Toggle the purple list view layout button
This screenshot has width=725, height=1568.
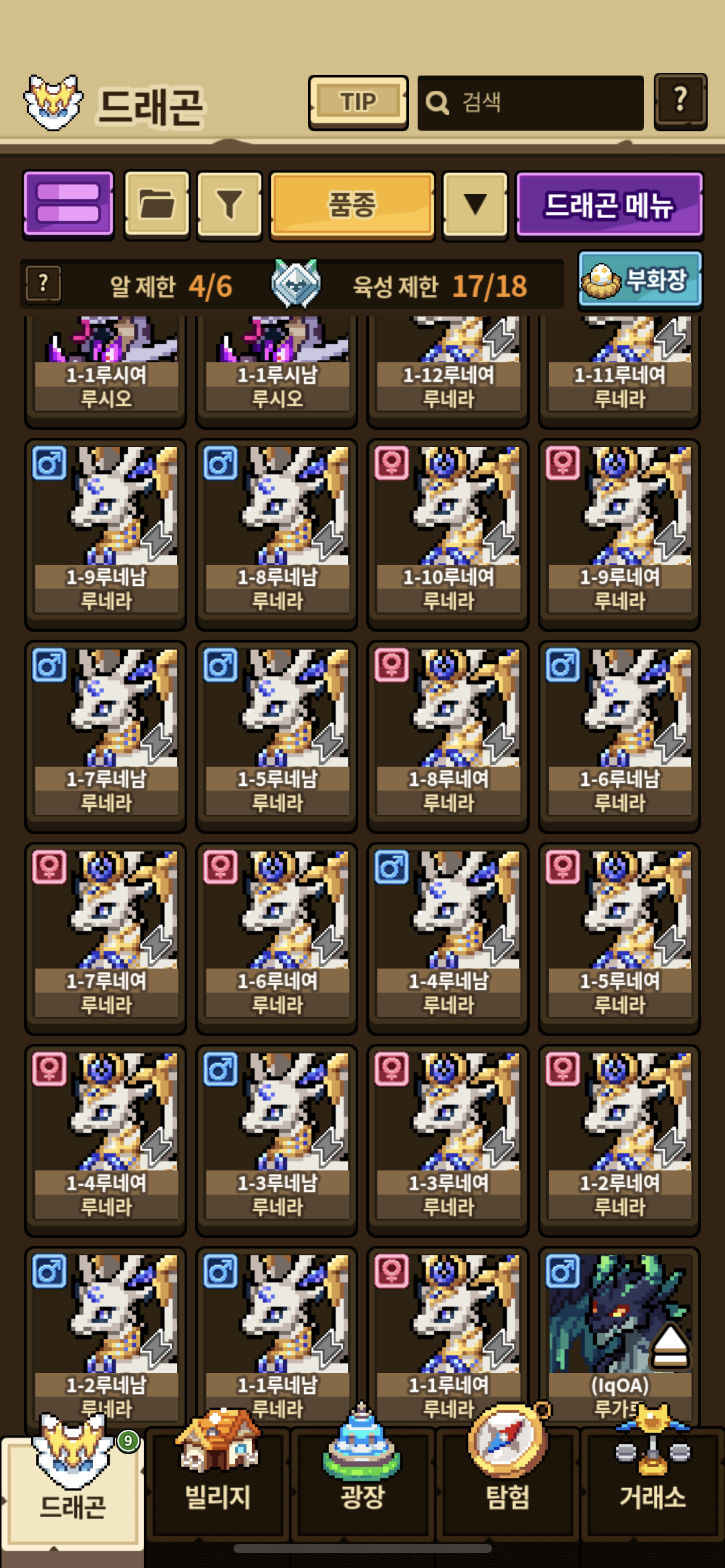(x=68, y=204)
